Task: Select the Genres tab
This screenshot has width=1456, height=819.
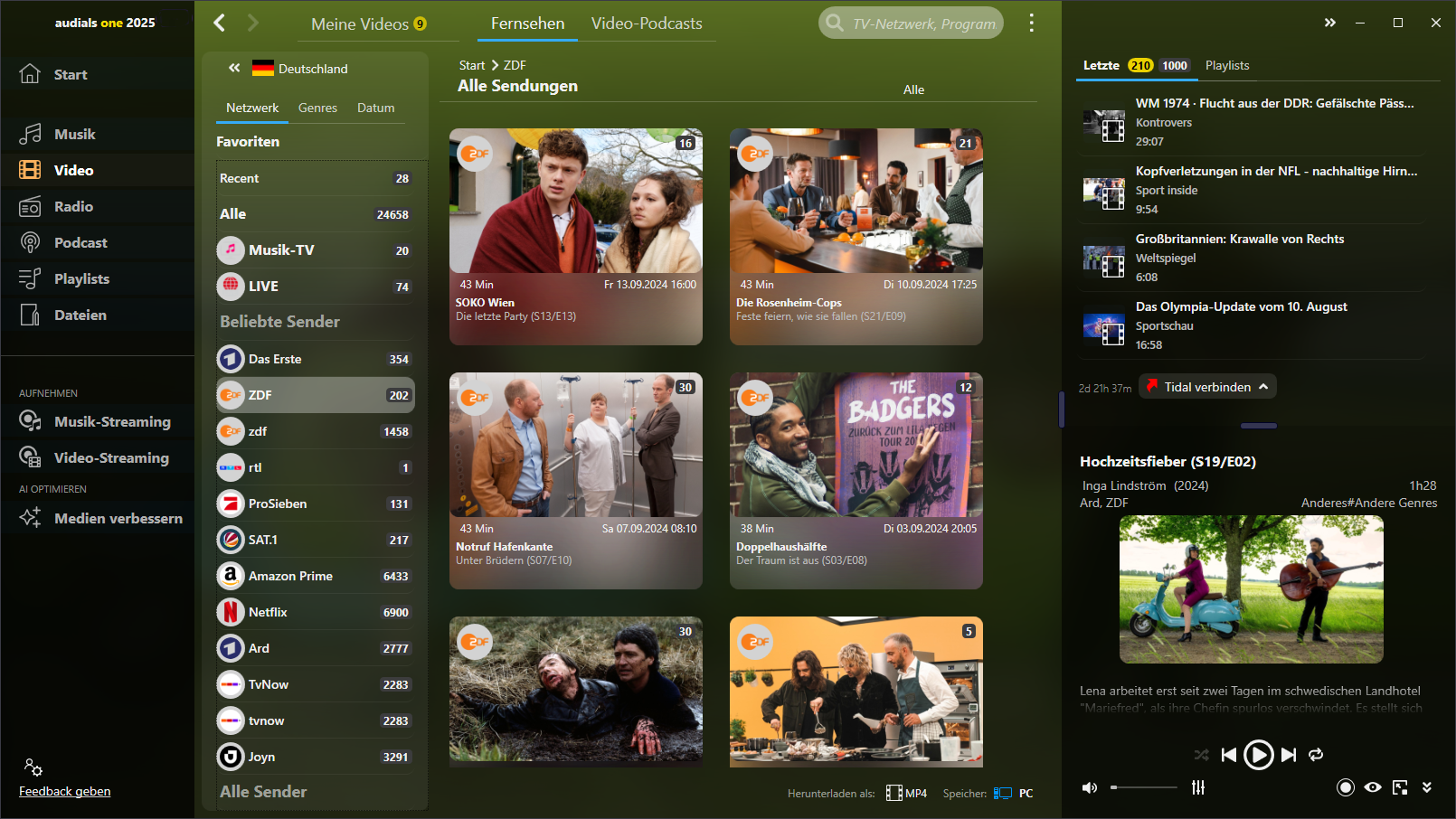Action: (x=317, y=108)
